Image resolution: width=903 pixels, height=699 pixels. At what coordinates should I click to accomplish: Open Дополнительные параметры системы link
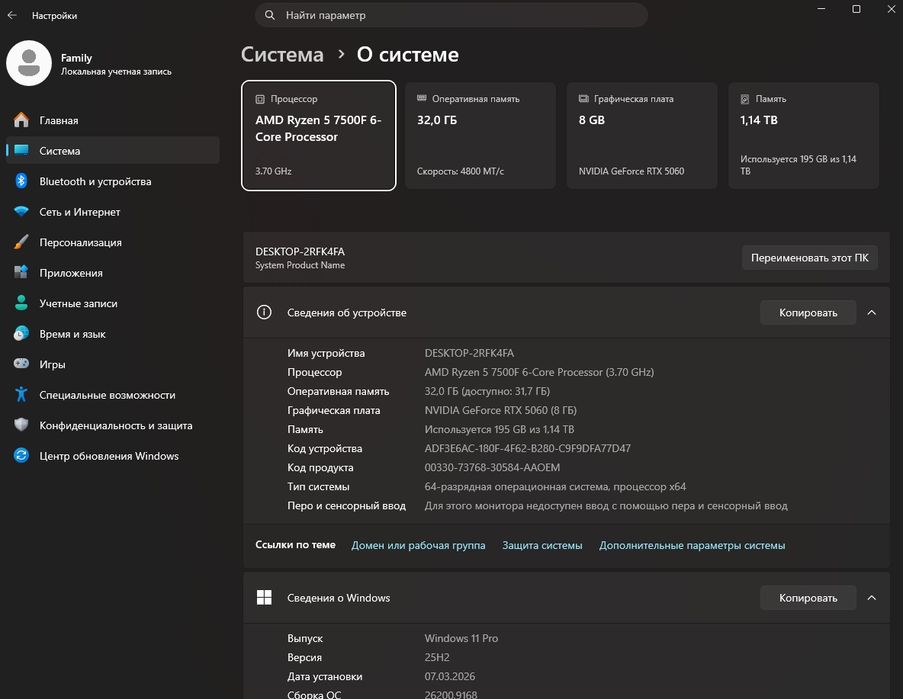[692, 545]
